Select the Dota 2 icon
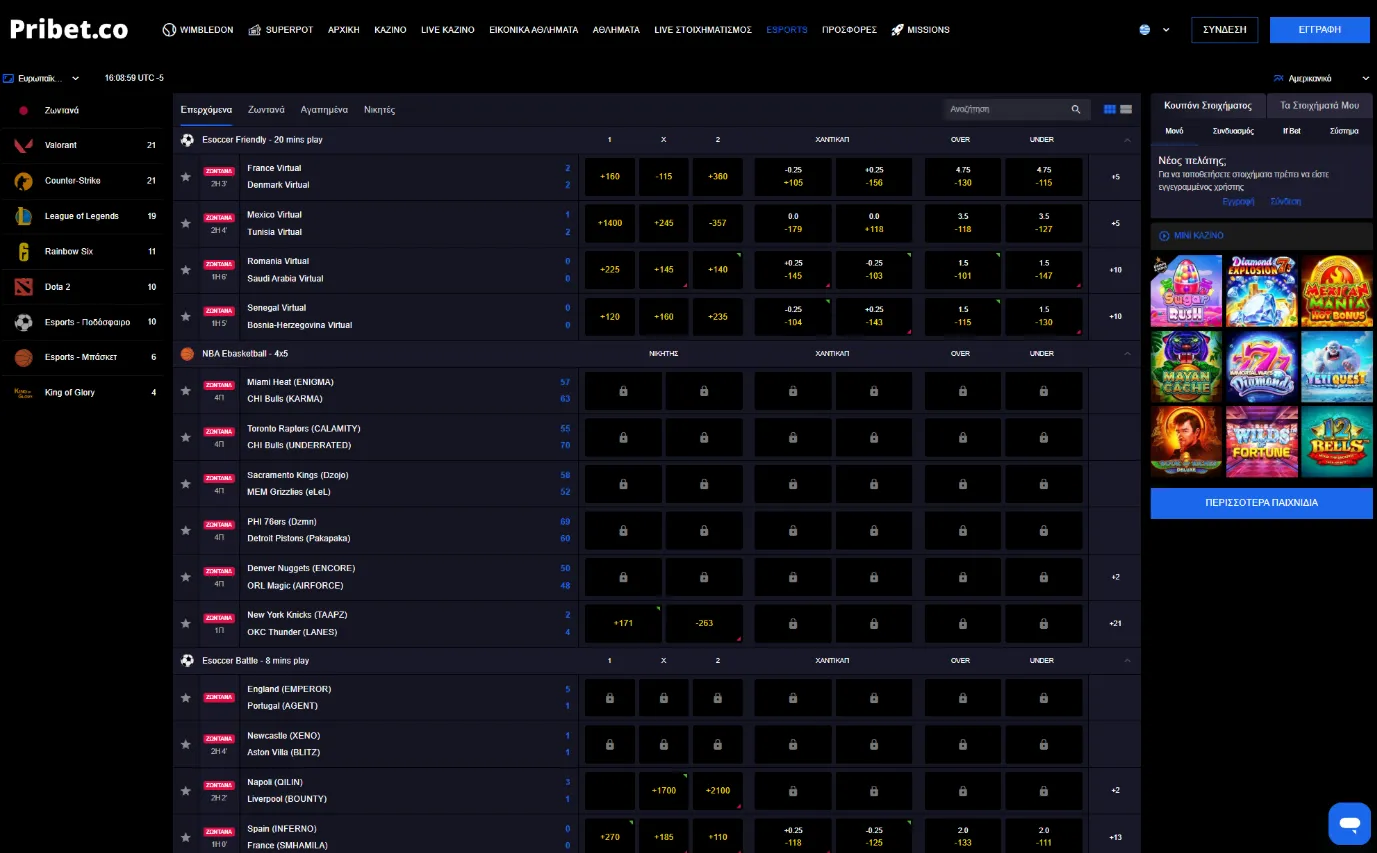The height and width of the screenshot is (853, 1377). coord(23,287)
